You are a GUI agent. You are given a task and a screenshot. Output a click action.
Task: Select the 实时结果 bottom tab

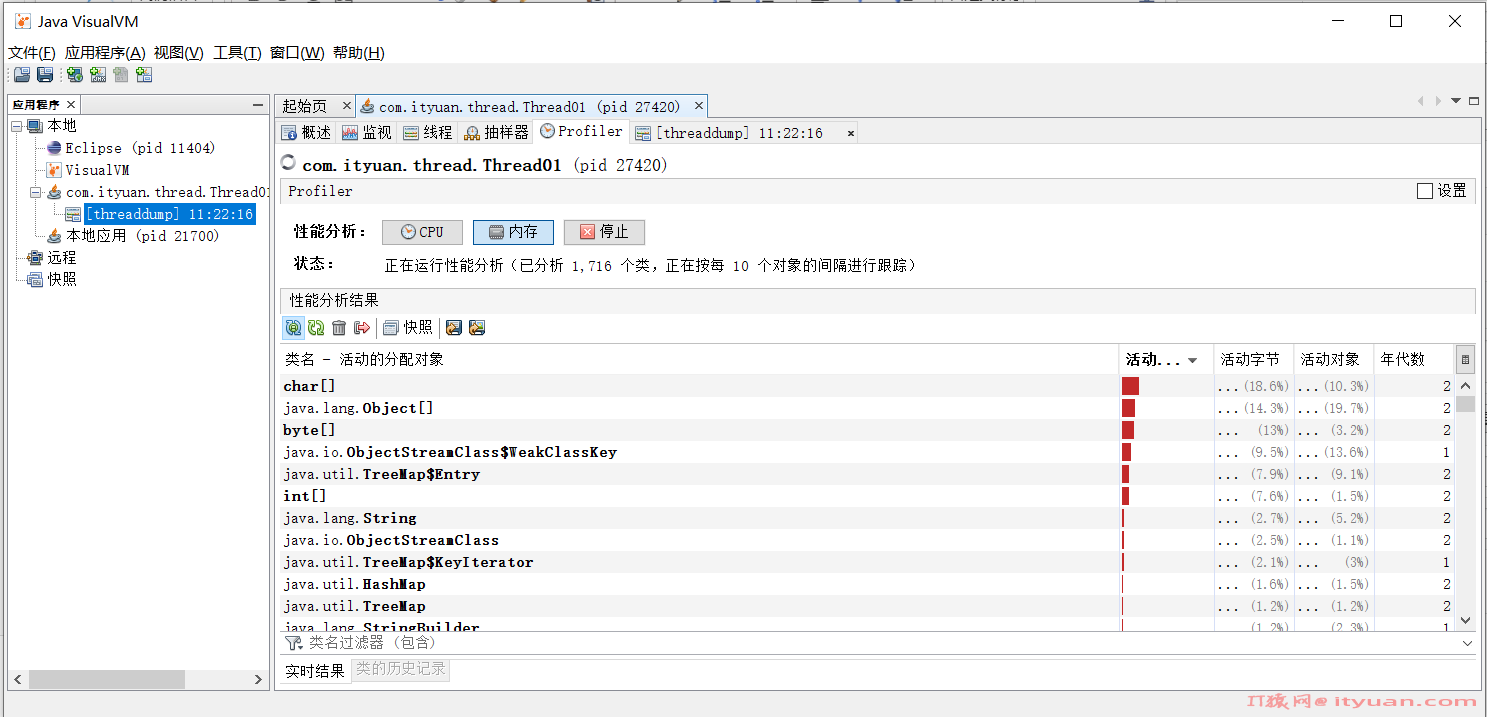pos(315,671)
